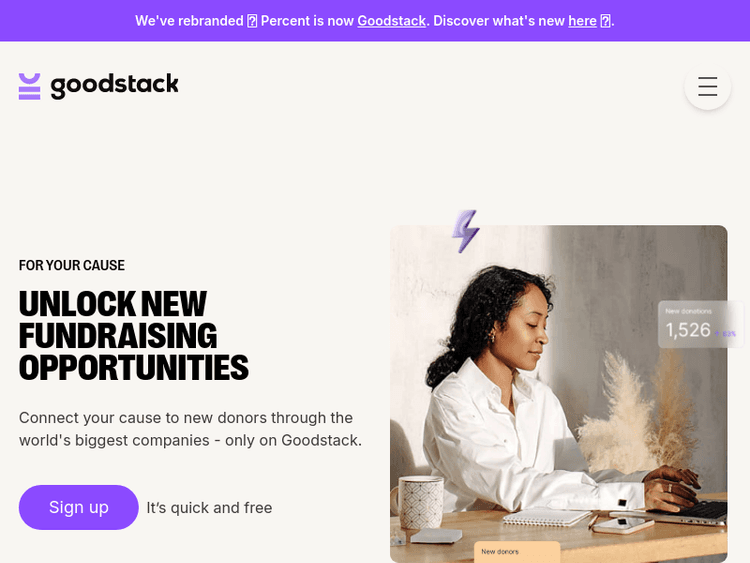Click the purple Goodstack logo mark
The height and width of the screenshot is (563, 750).
30,87
